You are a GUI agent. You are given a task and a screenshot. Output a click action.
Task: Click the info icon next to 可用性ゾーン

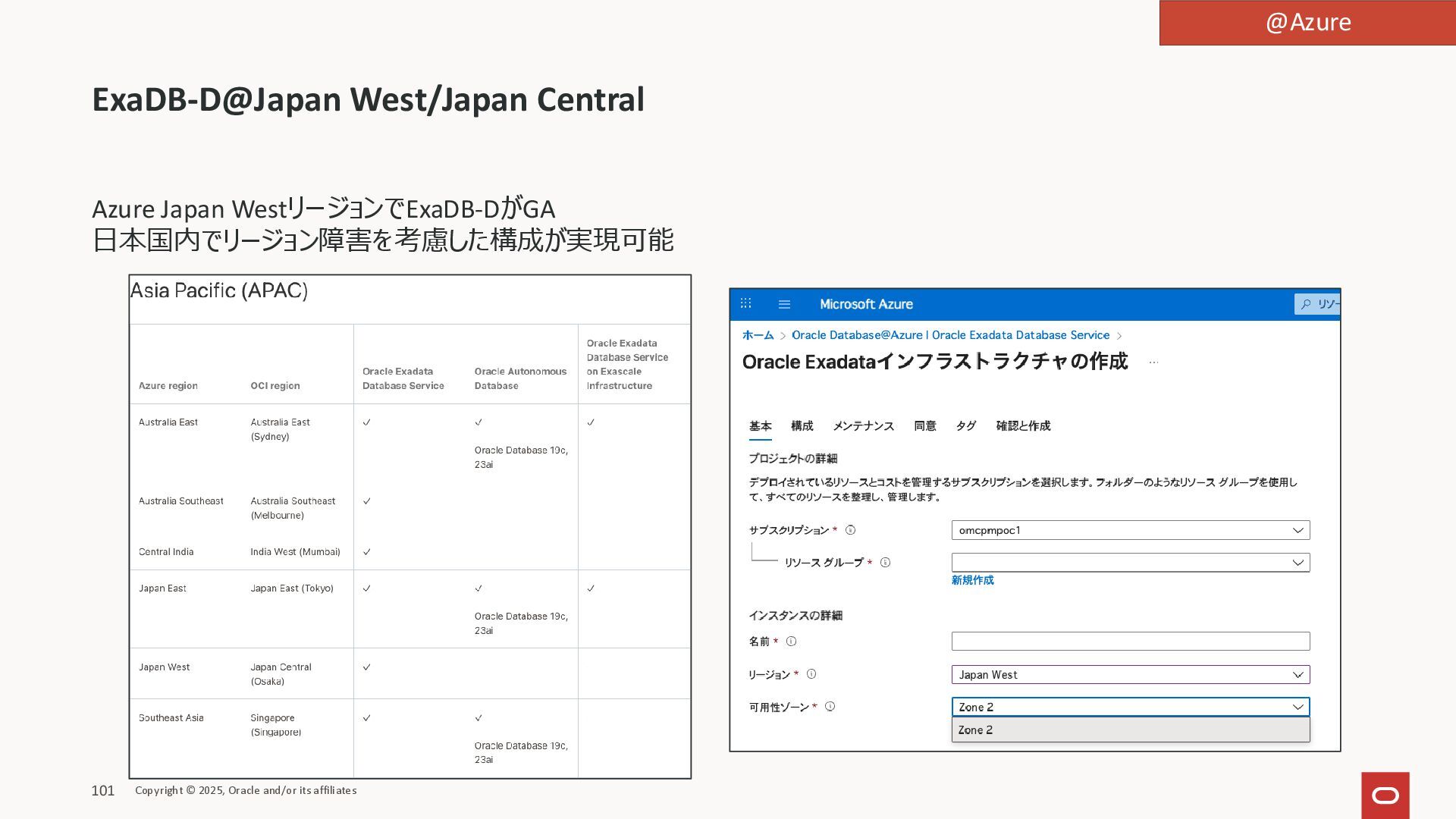[x=830, y=707]
